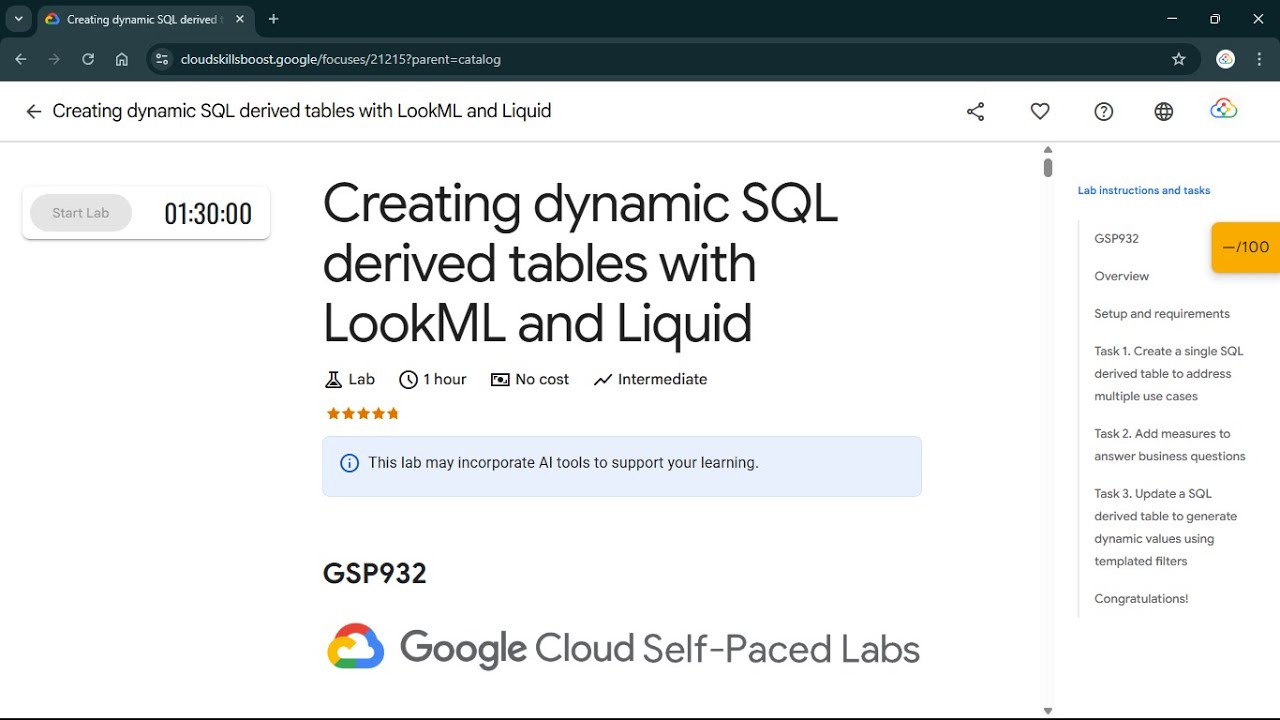Go to browser home page icon
Screen dimensions: 1280x720
tap(122, 59)
